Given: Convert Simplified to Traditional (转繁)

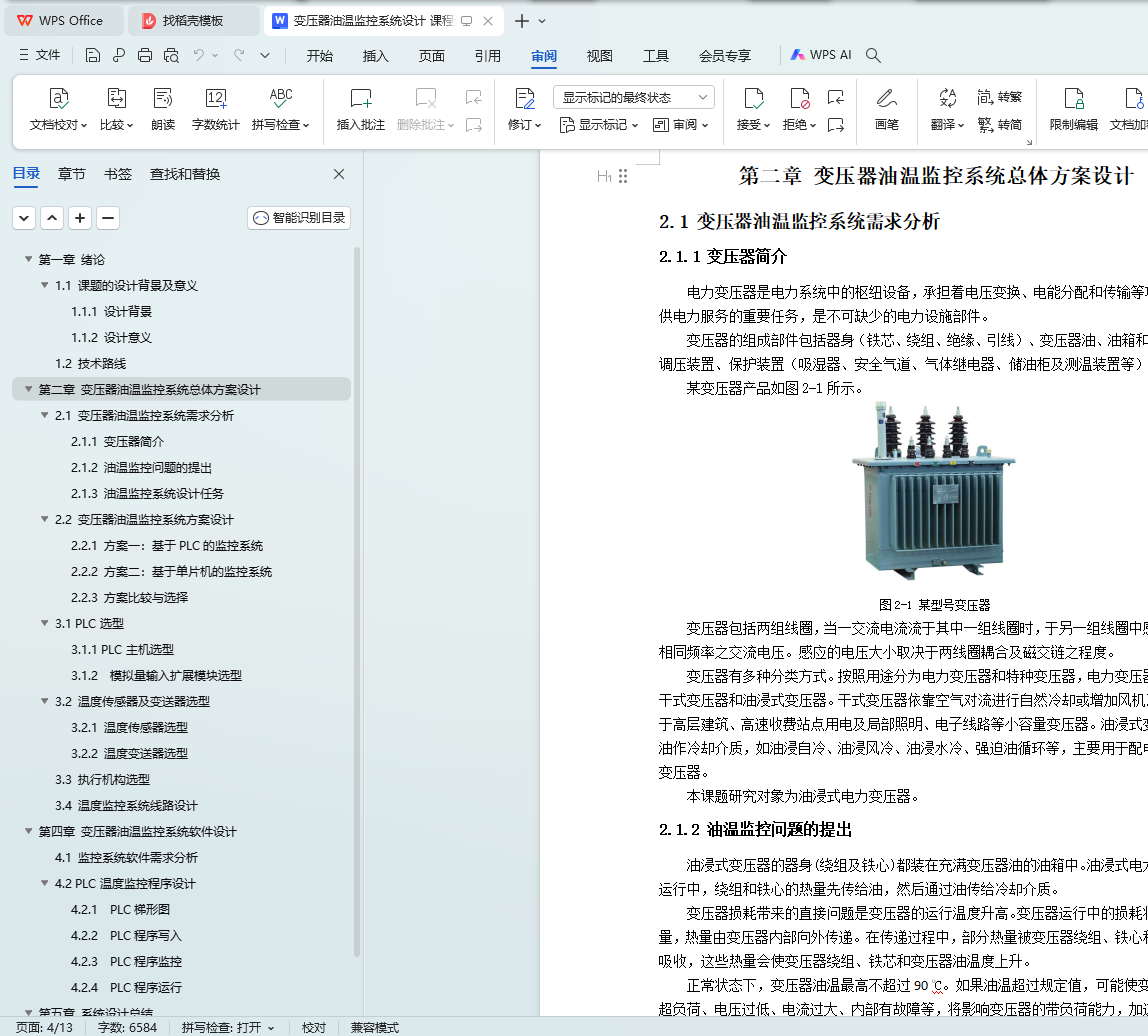Looking at the screenshot, I should (1000, 97).
